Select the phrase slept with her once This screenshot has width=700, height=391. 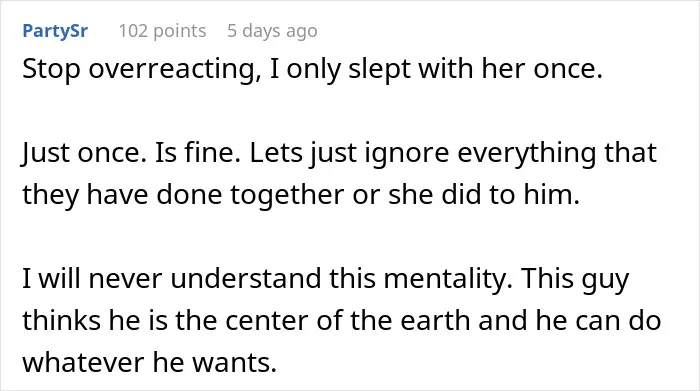click(x=475, y=69)
